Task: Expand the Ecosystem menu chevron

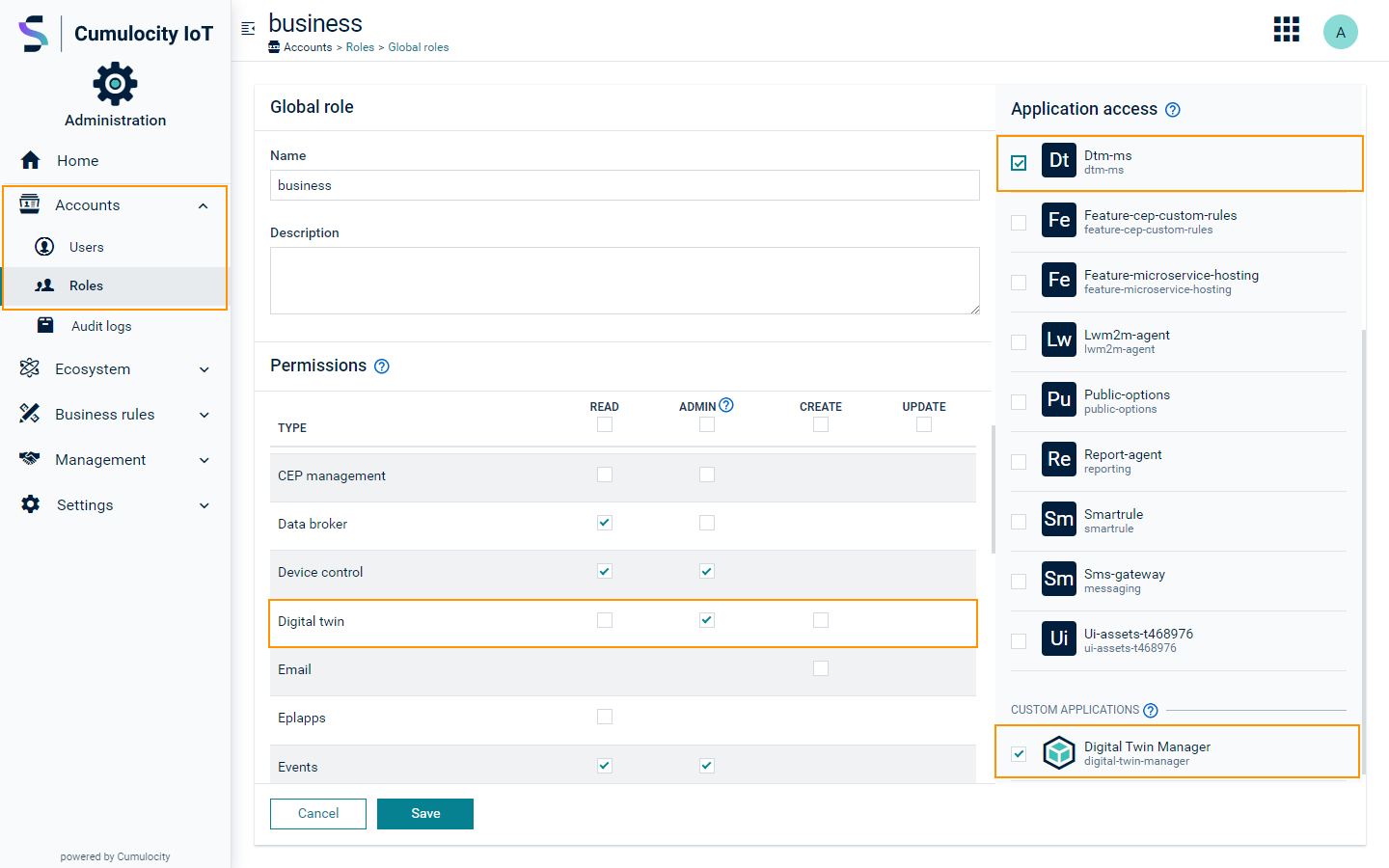Action: click(204, 369)
